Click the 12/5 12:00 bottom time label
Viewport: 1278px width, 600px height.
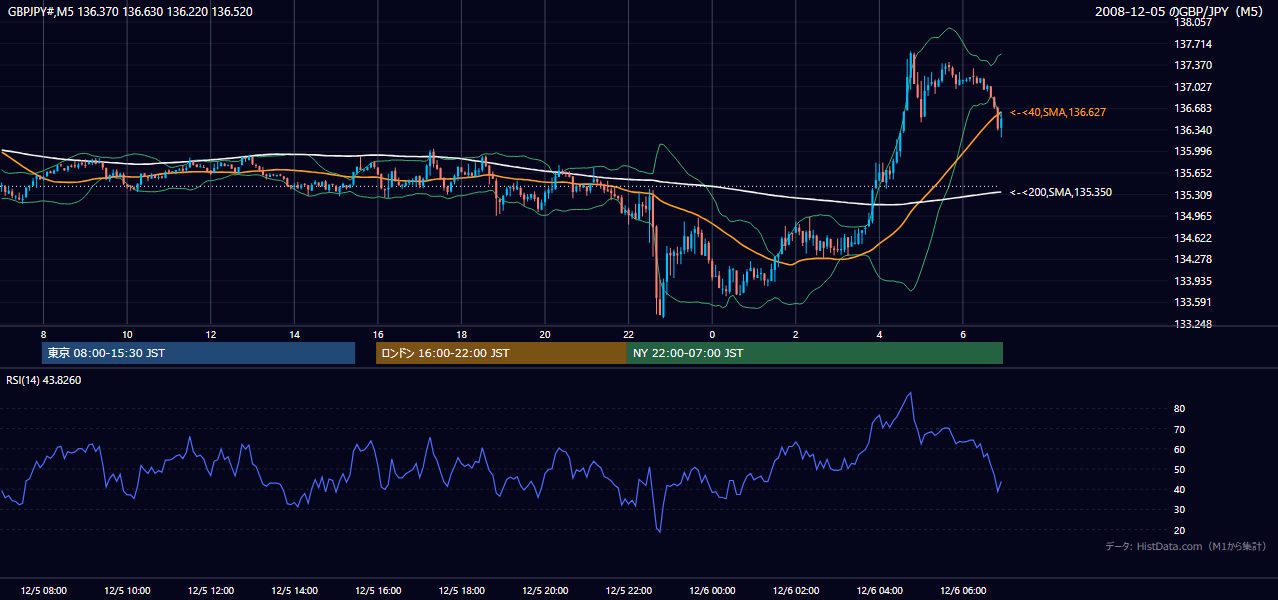point(211,591)
